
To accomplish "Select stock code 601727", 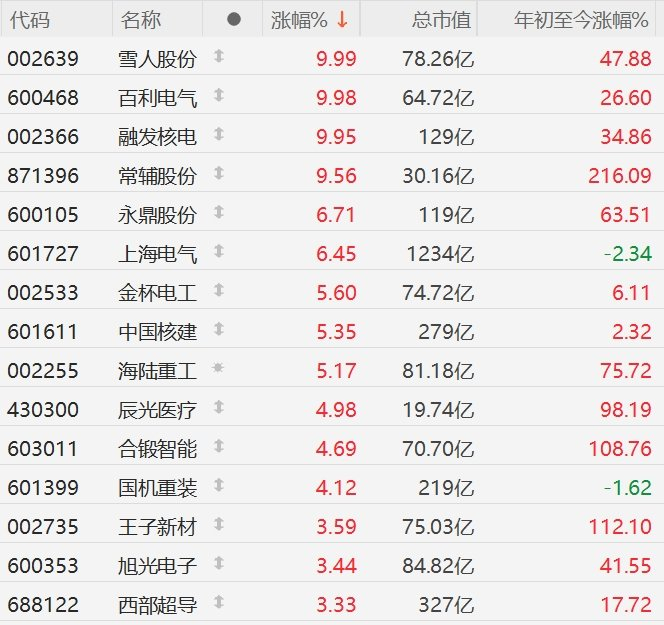I will tap(43, 254).
